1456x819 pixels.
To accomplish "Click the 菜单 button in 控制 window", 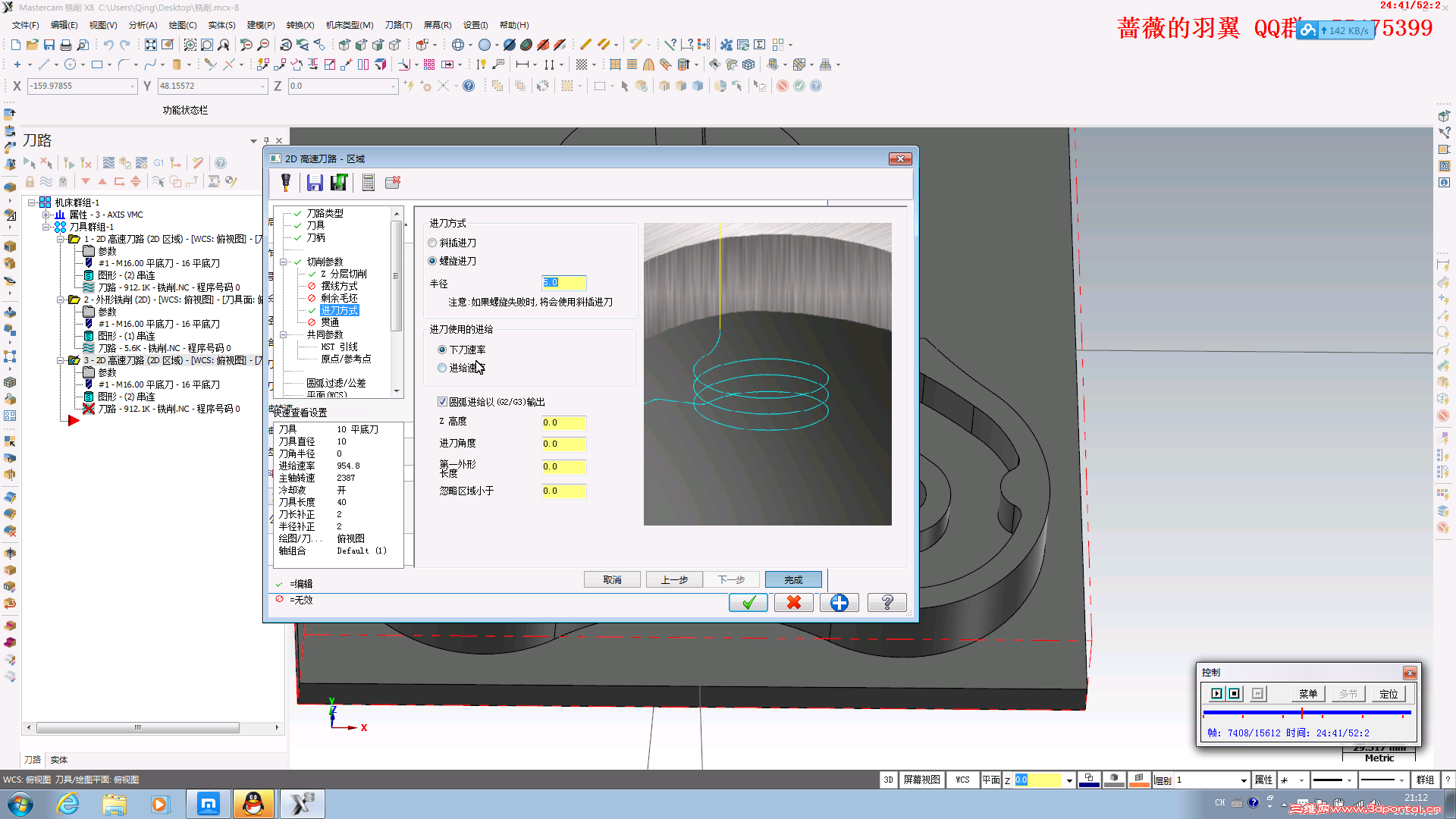I will point(1308,694).
